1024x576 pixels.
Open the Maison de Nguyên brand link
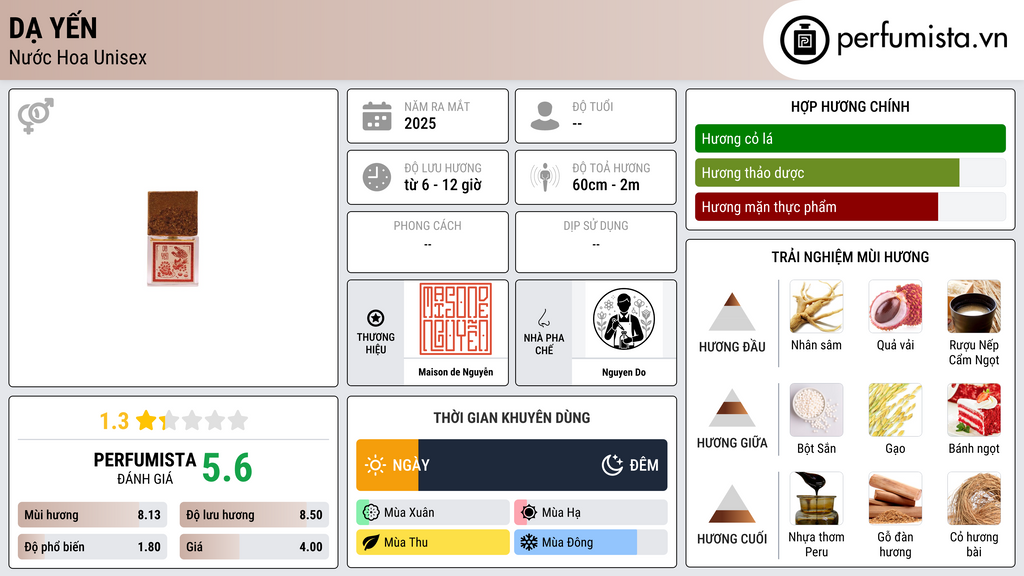coord(455,372)
